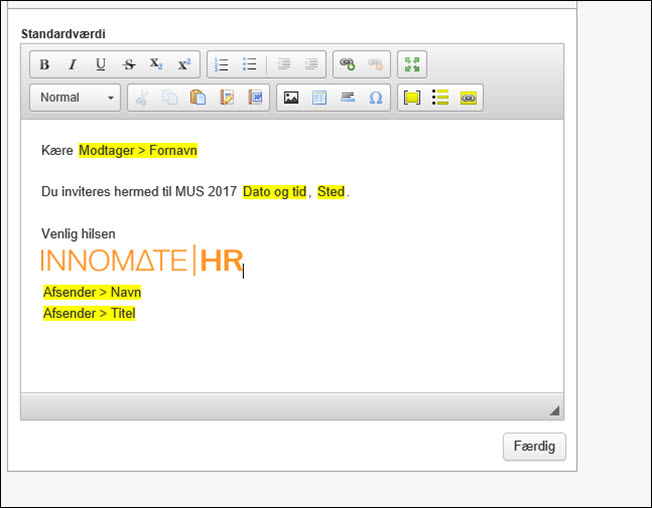Screen dimensions: 652x508
Task: Insert a table
Action: coord(319,98)
